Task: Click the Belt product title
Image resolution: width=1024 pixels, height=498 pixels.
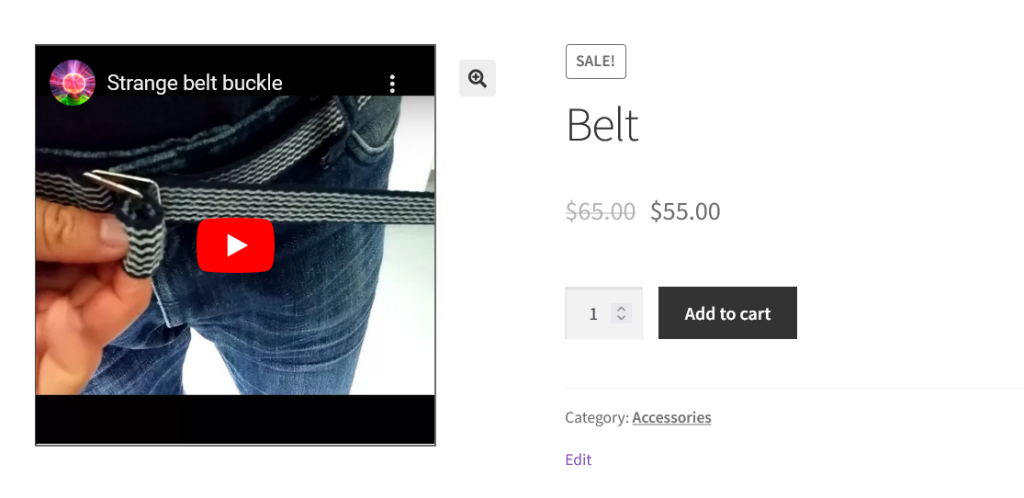Action: [x=602, y=125]
